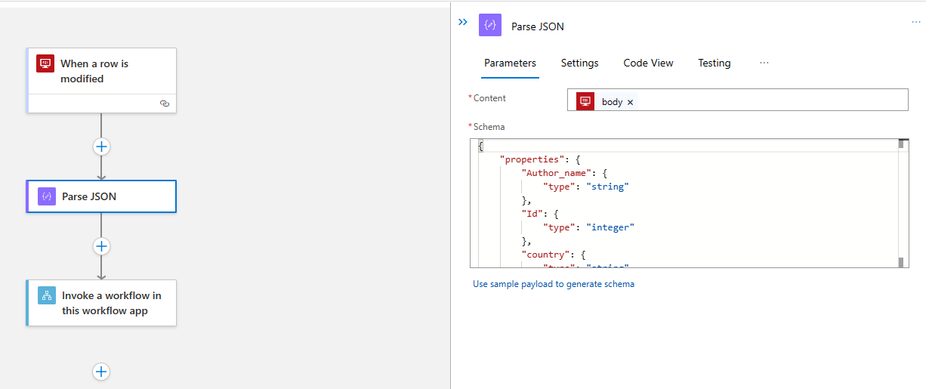Click Use sample payload to generate schema
The image size is (929, 389).
pos(553,284)
